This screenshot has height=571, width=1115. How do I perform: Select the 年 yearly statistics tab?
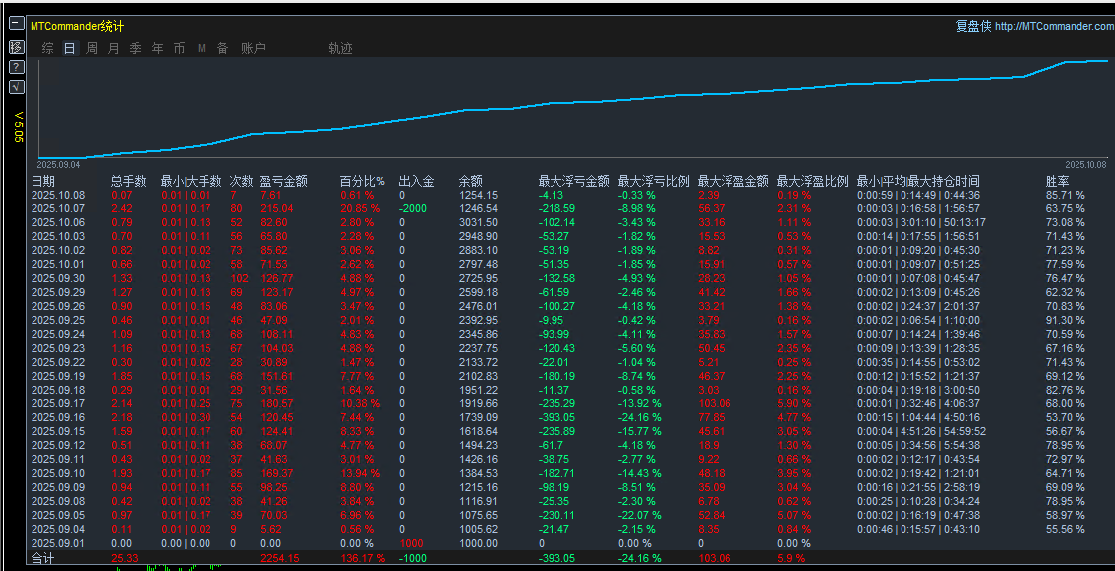pos(157,48)
